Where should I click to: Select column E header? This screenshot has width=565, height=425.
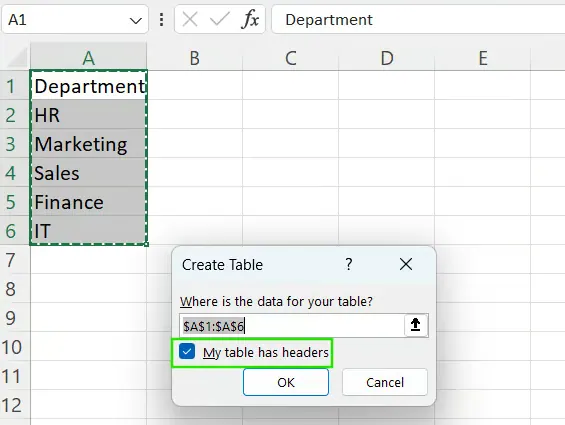482,58
